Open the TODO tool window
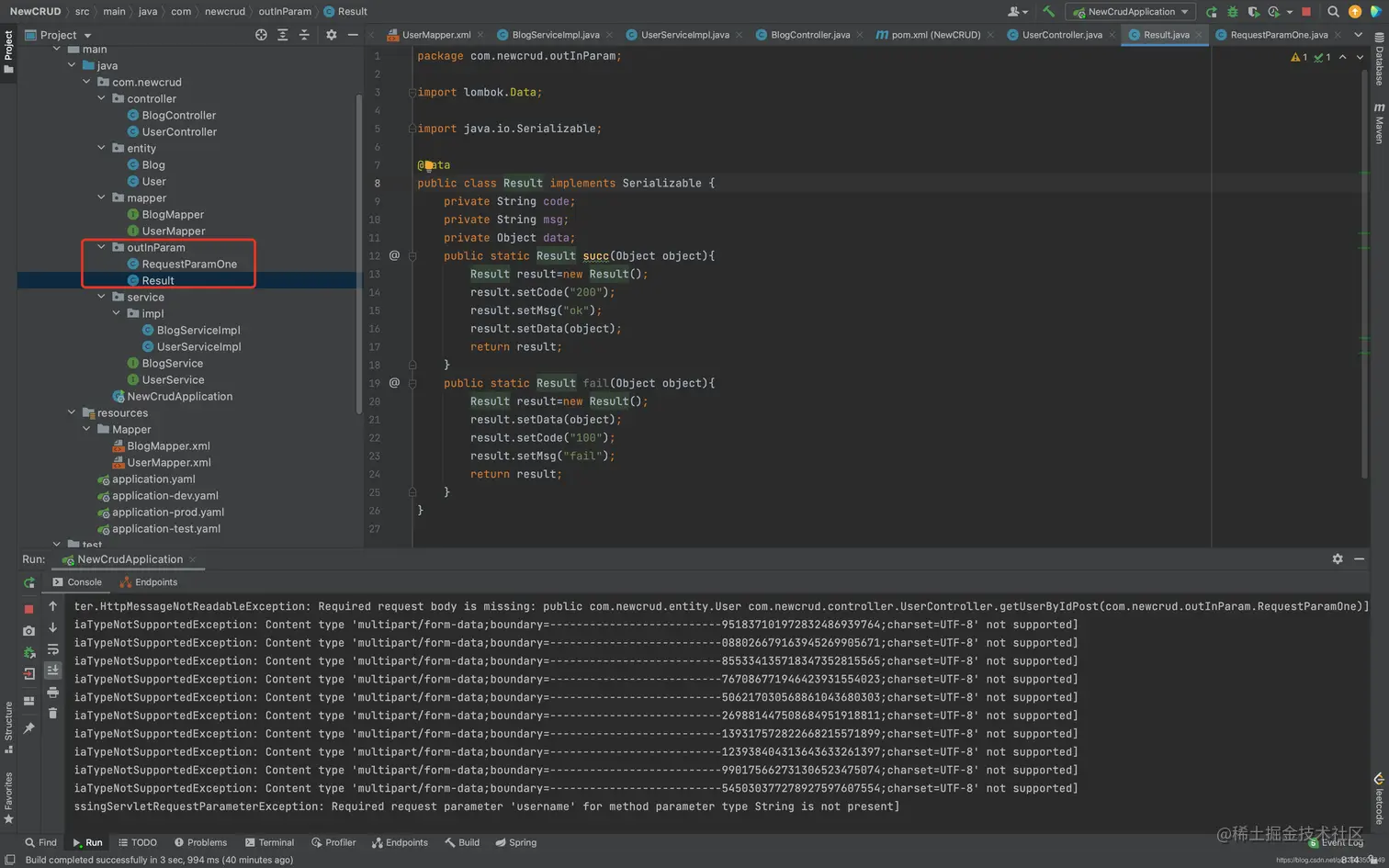The width and height of the screenshot is (1389, 868). coord(138,842)
